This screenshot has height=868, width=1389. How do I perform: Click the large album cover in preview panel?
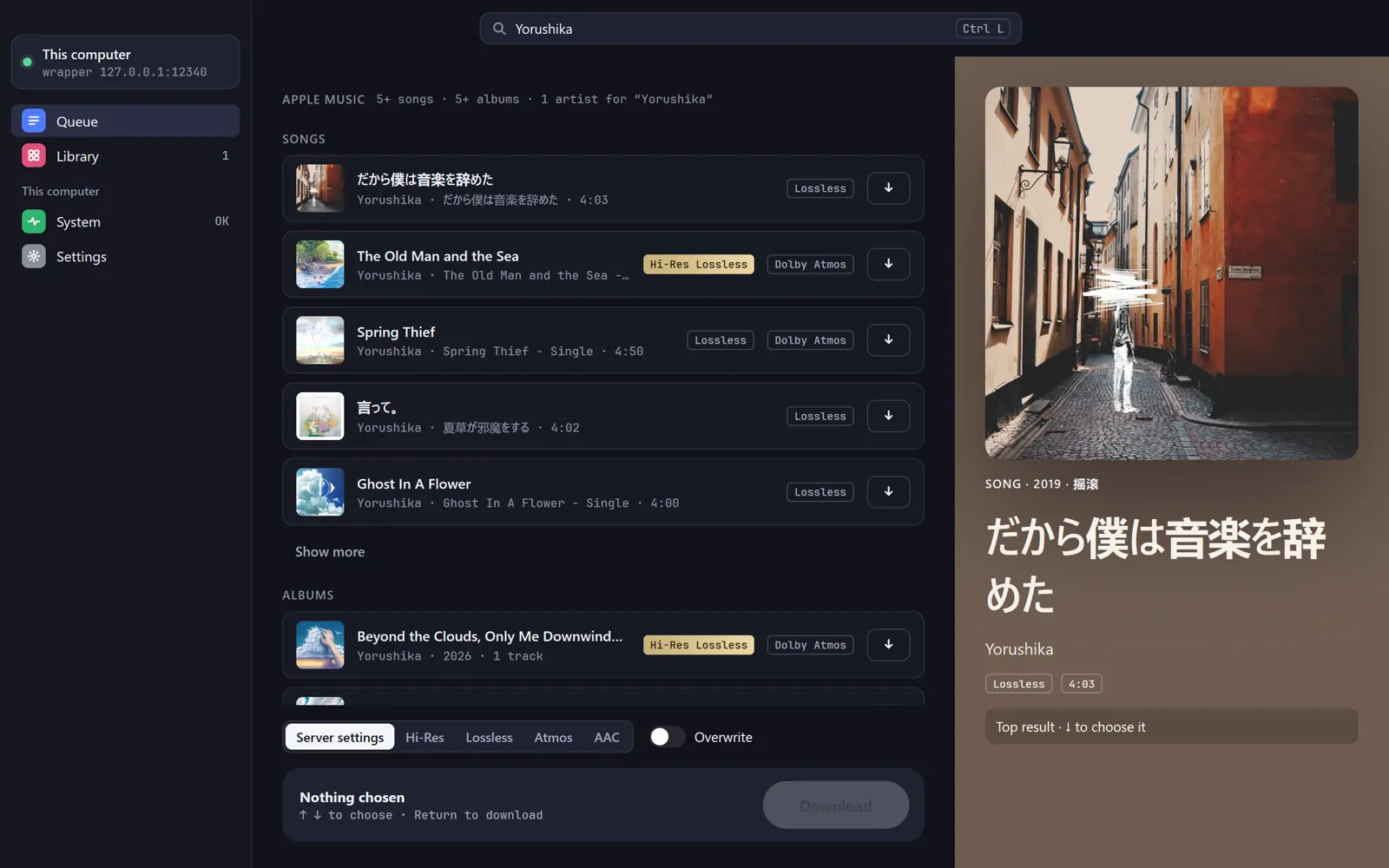1171,273
